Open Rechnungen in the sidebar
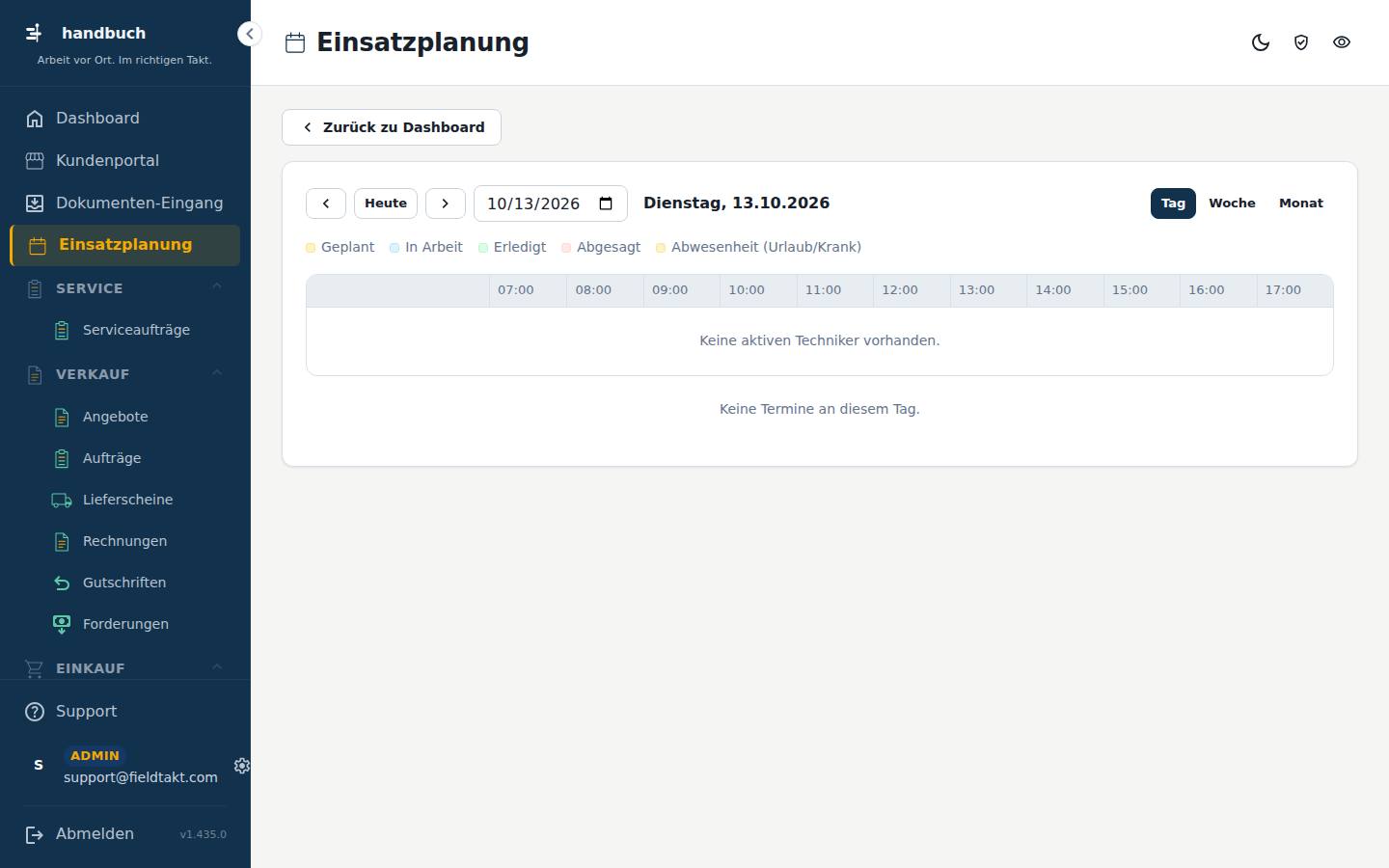1389x868 pixels. (138, 541)
